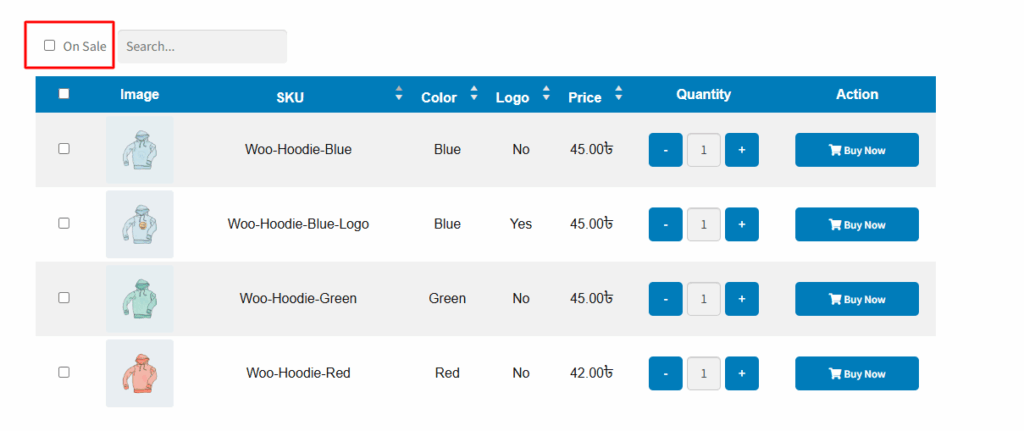Viewport: 1024px width, 431px height.
Task: Click the SKU column sort arrows
Action: [x=399, y=93]
